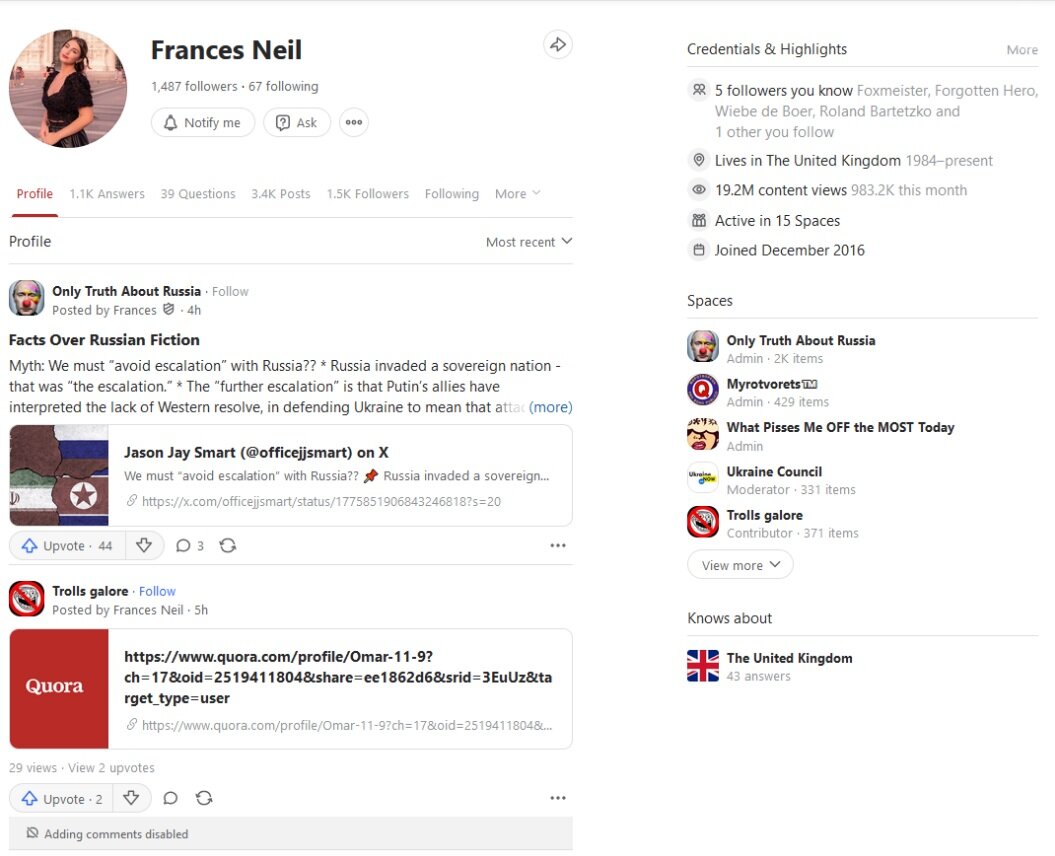This screenshot has height=856, width=1055.
Task: Open the Jason Jay Smart on X link title
Action: point(256,452)
